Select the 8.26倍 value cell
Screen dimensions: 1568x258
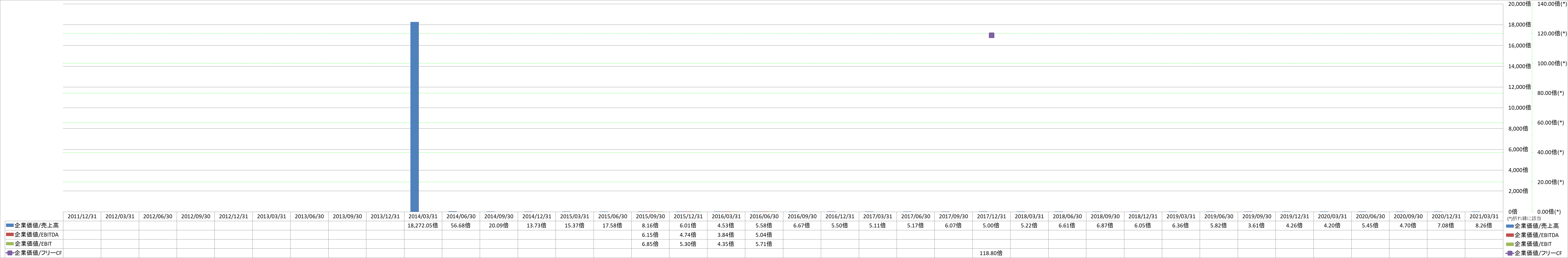tap(1484, 225)
